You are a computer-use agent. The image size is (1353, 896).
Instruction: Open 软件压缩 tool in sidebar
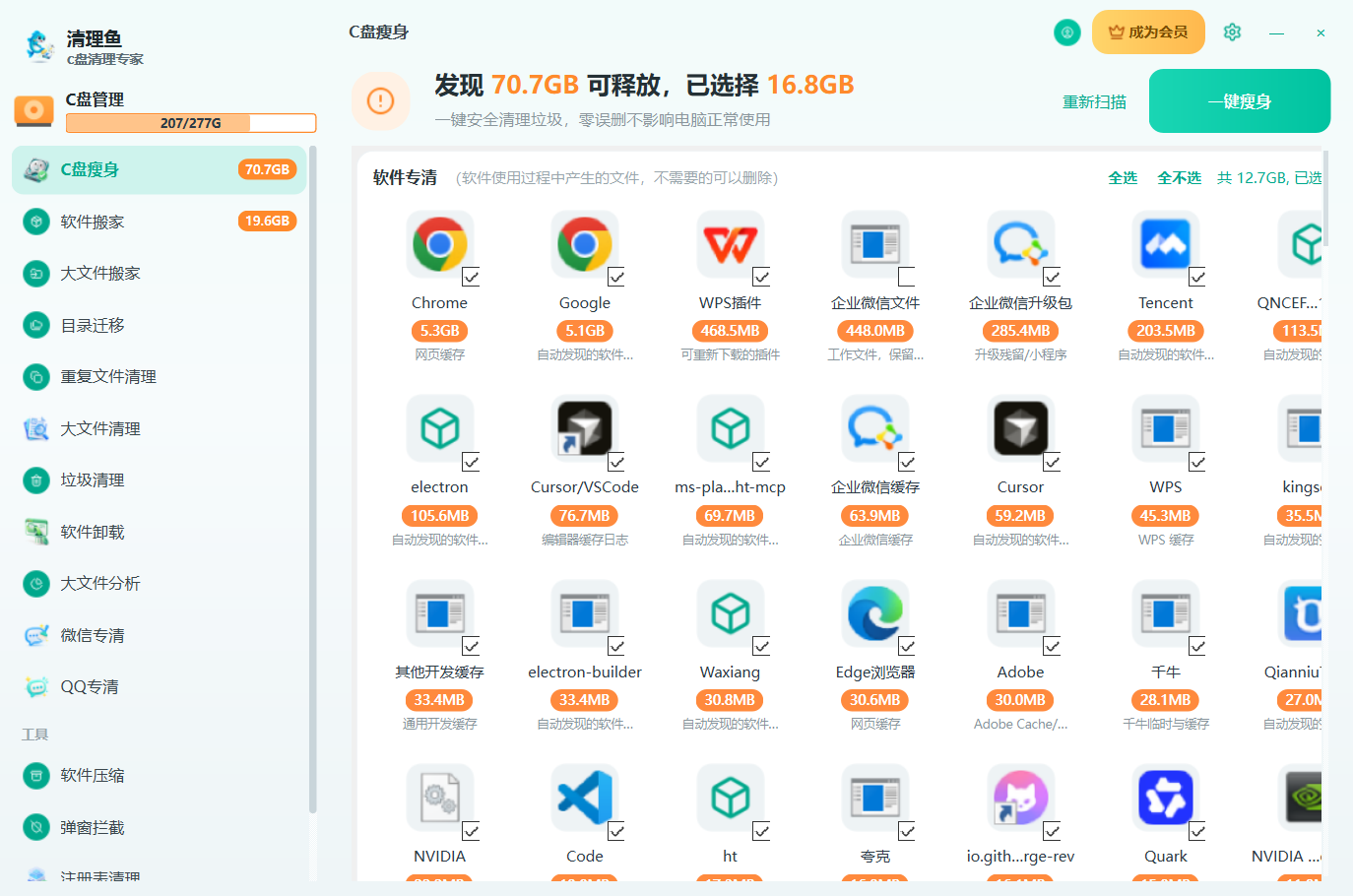(x=160, y=775)
